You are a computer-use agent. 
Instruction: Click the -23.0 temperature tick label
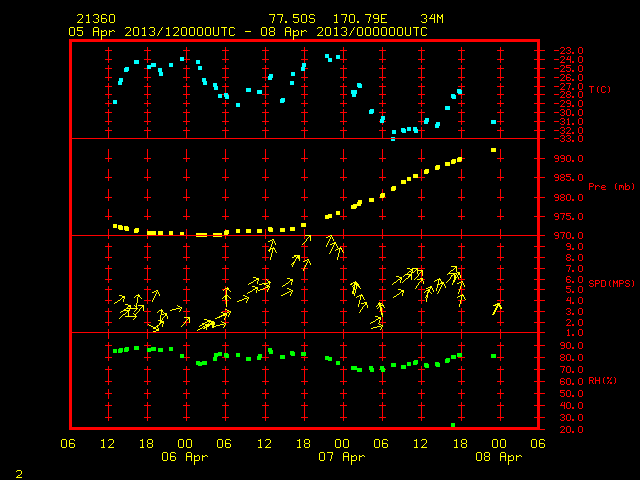pos(569,51)
